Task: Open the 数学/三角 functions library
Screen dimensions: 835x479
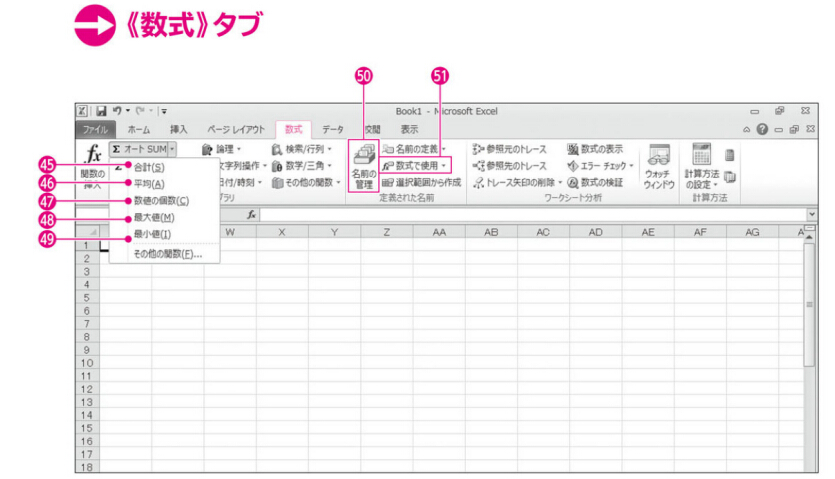Action: click(x=301, y=166)
